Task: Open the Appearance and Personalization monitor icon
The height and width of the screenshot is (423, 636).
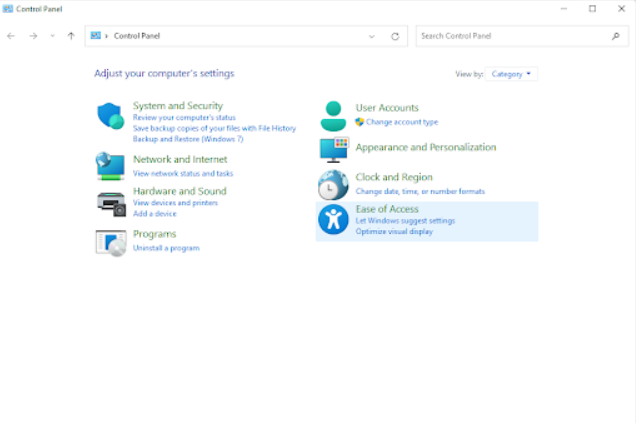Action: pyautogui.click(x=334, y=150)
